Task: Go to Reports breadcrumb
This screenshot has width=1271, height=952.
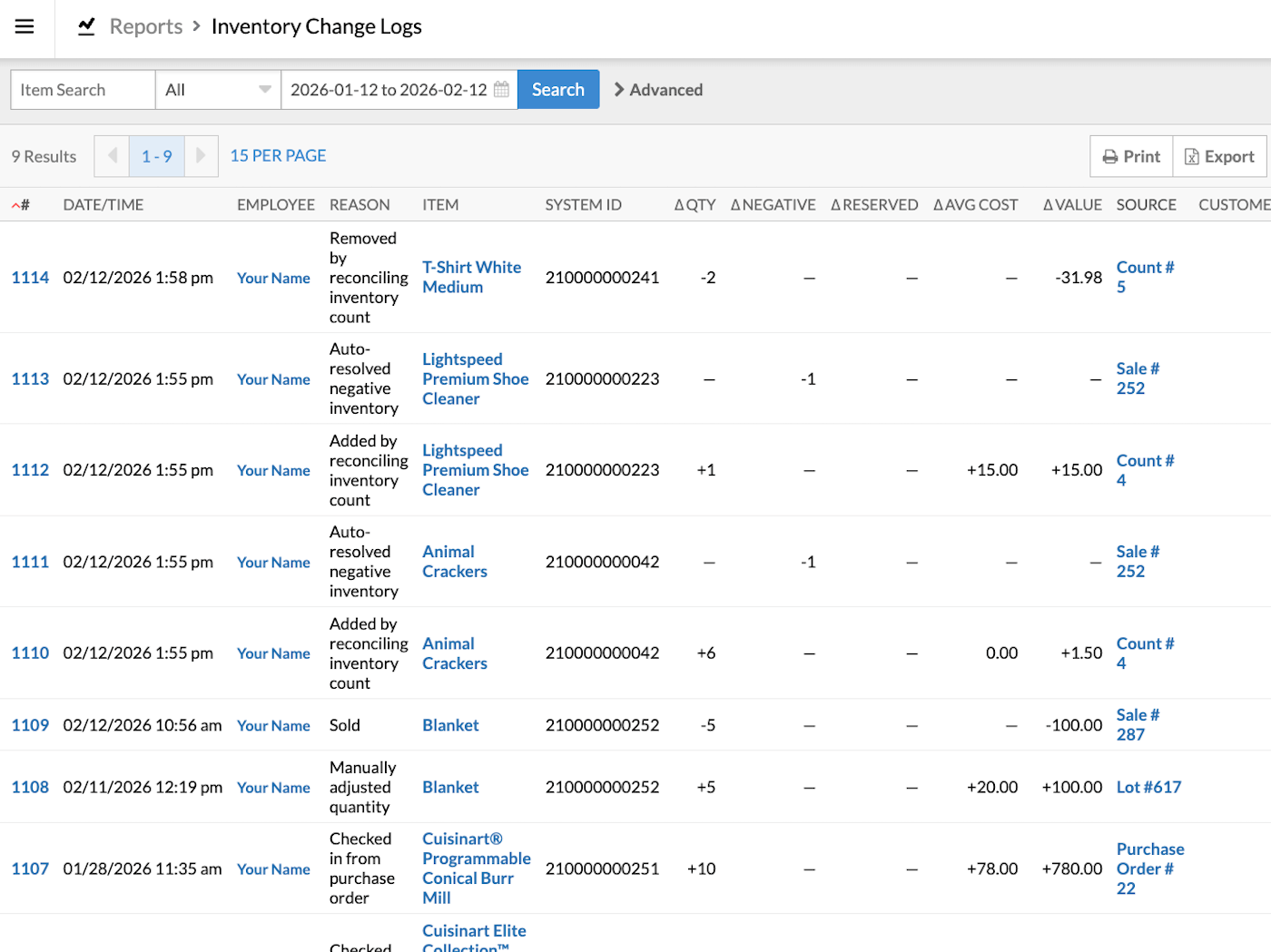Action: pos(146,26)
